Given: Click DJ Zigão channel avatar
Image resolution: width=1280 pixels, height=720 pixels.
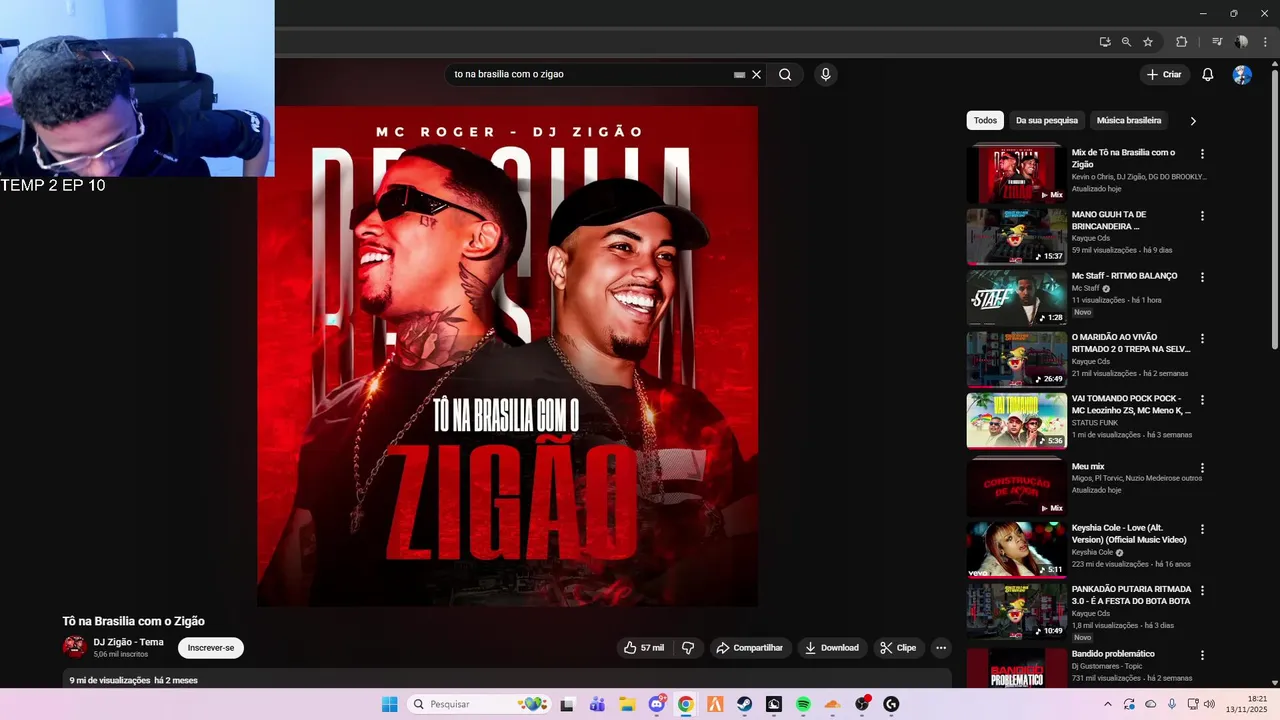Looking at the screenshot, I should click(74, 647).
